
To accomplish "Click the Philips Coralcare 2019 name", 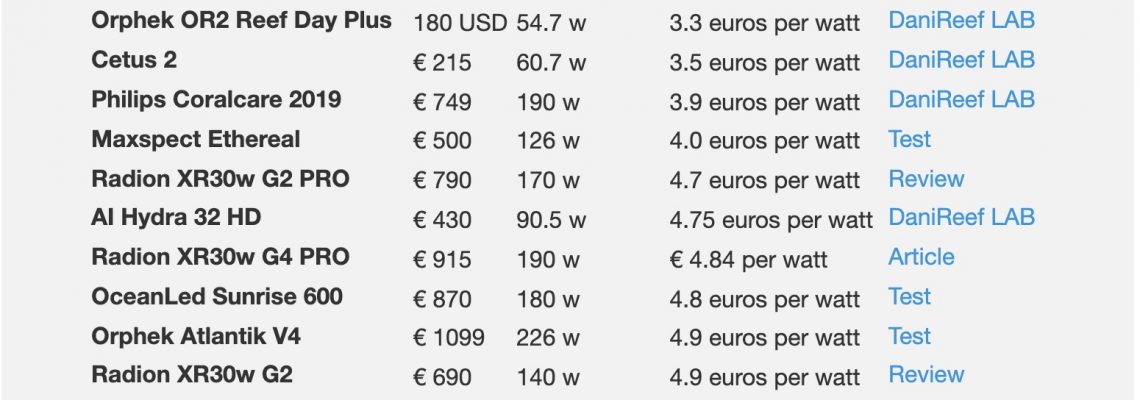I will point(216,100).
